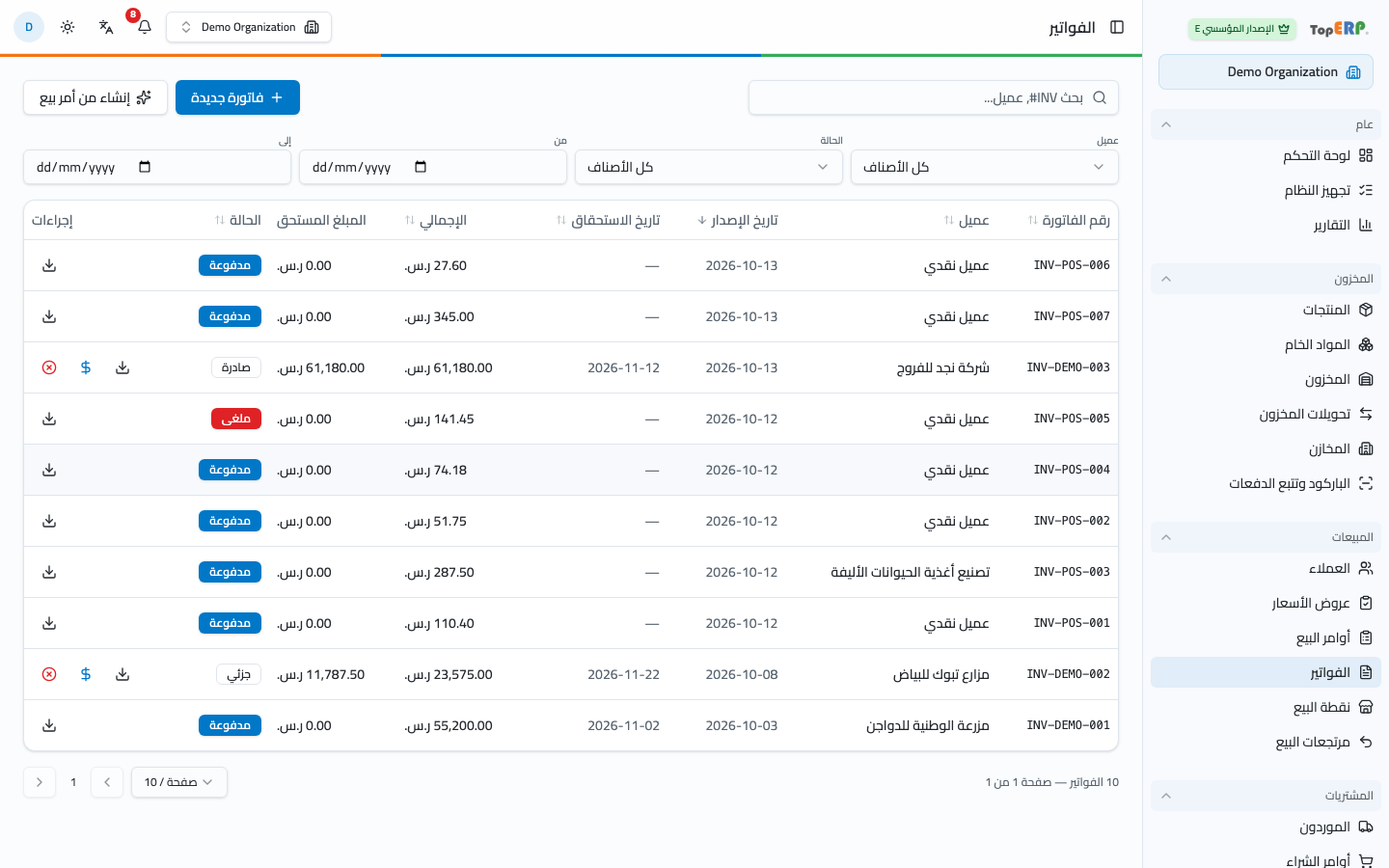
Task: Open user avatar D menu
Action: coord(29,27)
